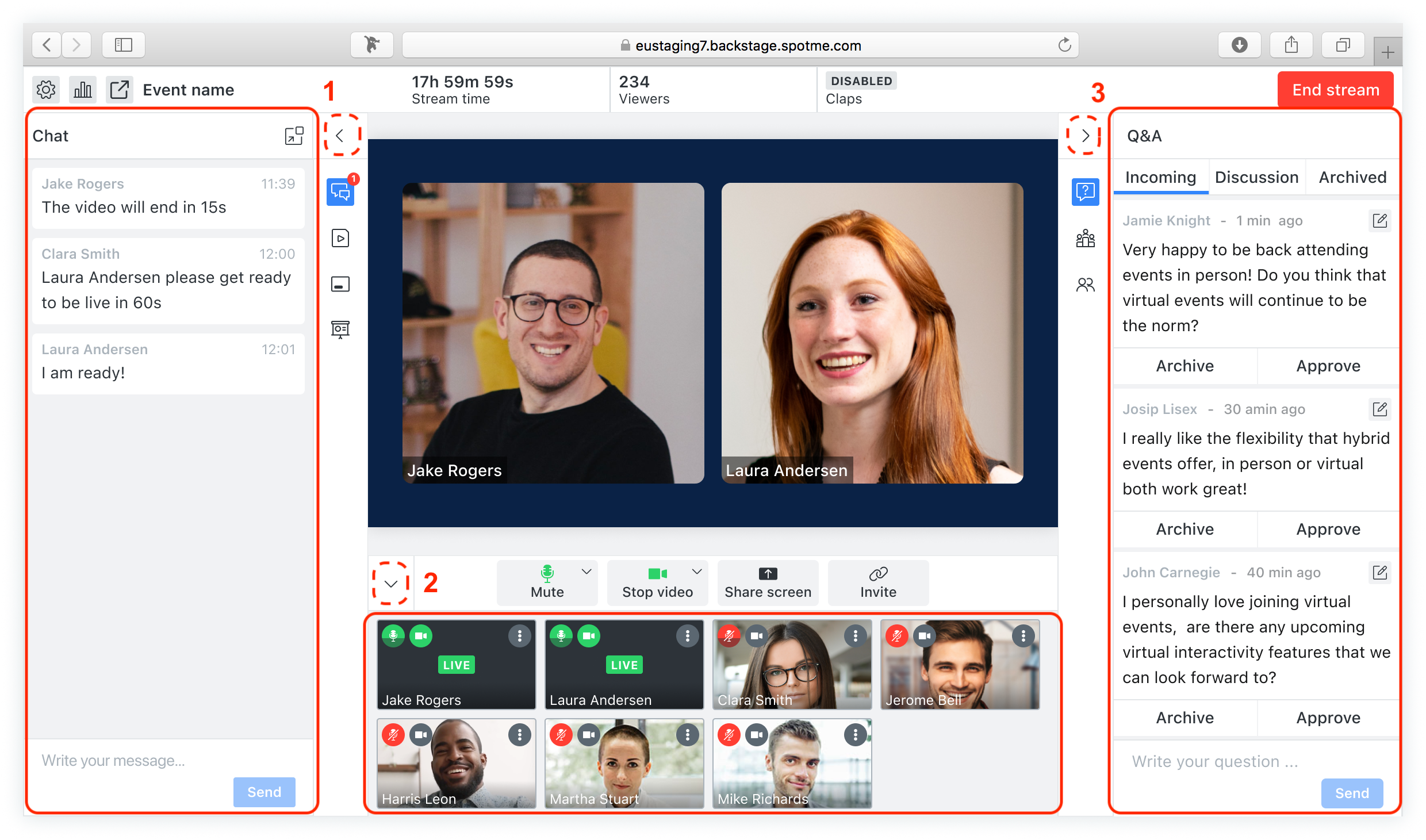Open microphone options dropdown arrow
Viewport: 1426px width, 840px height.
[x=586, y=571]
